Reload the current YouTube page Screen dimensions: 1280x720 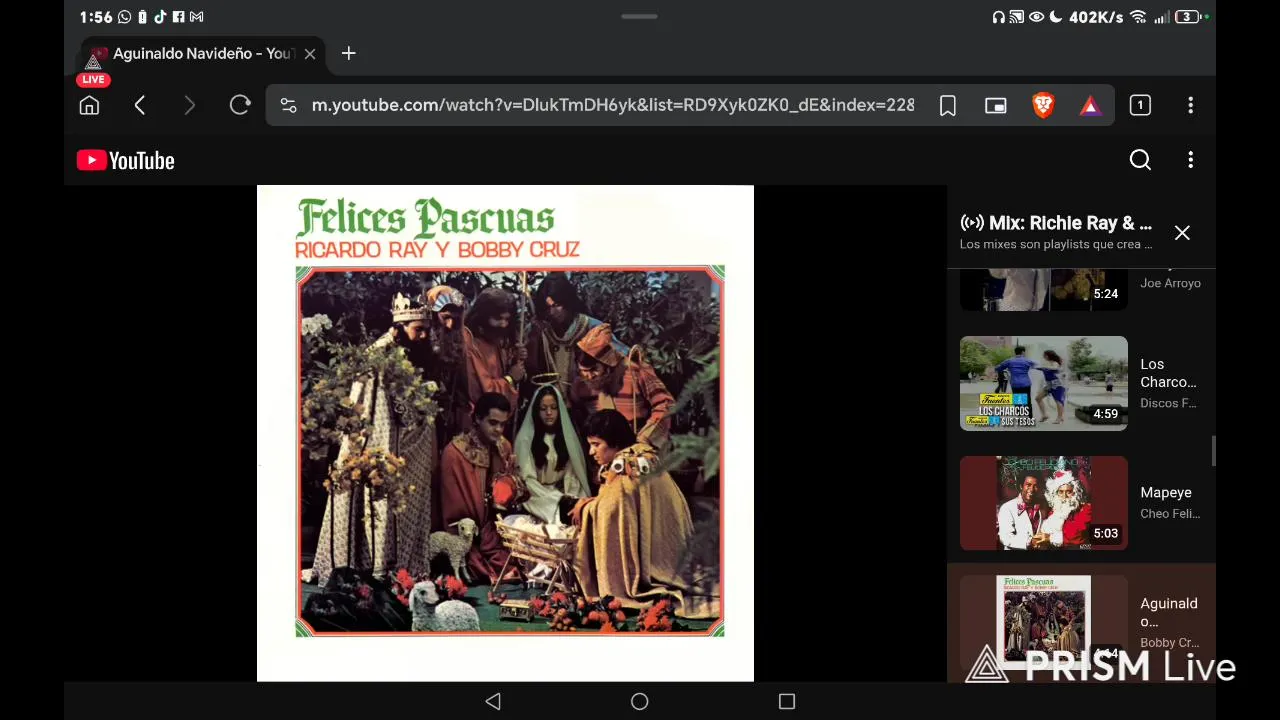click(240, 105)
